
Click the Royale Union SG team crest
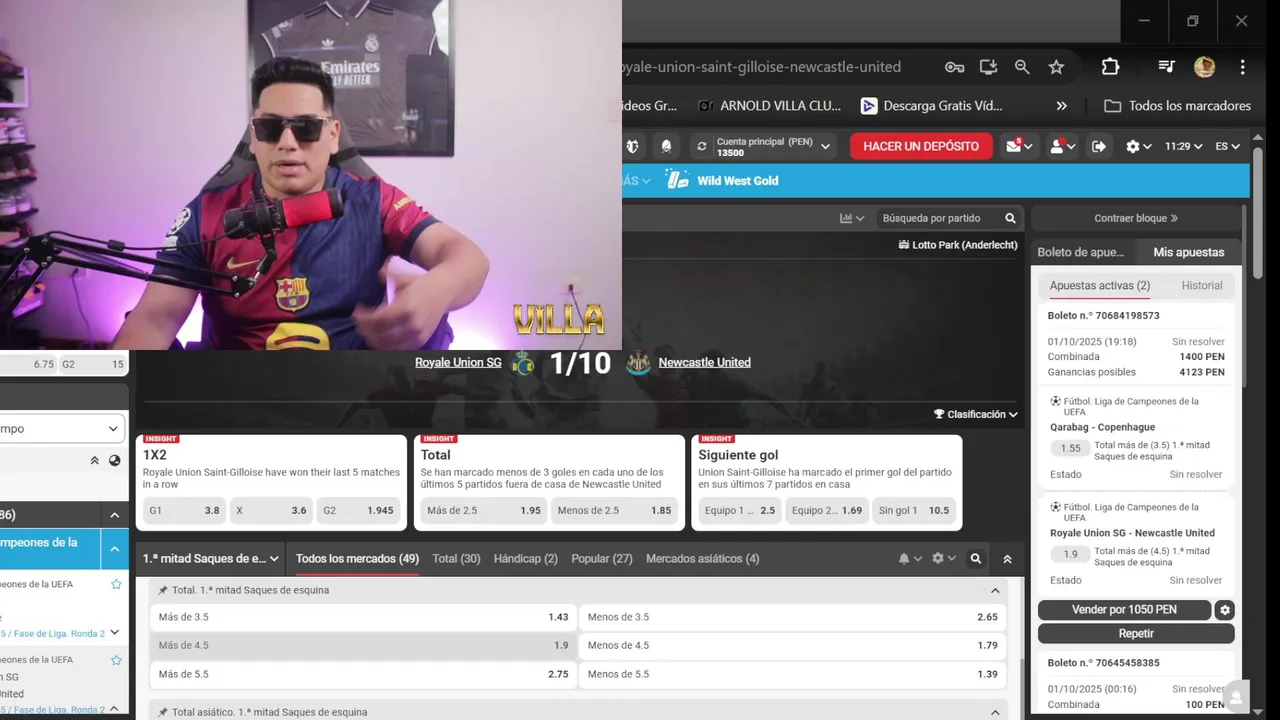[x=523, y=363]
